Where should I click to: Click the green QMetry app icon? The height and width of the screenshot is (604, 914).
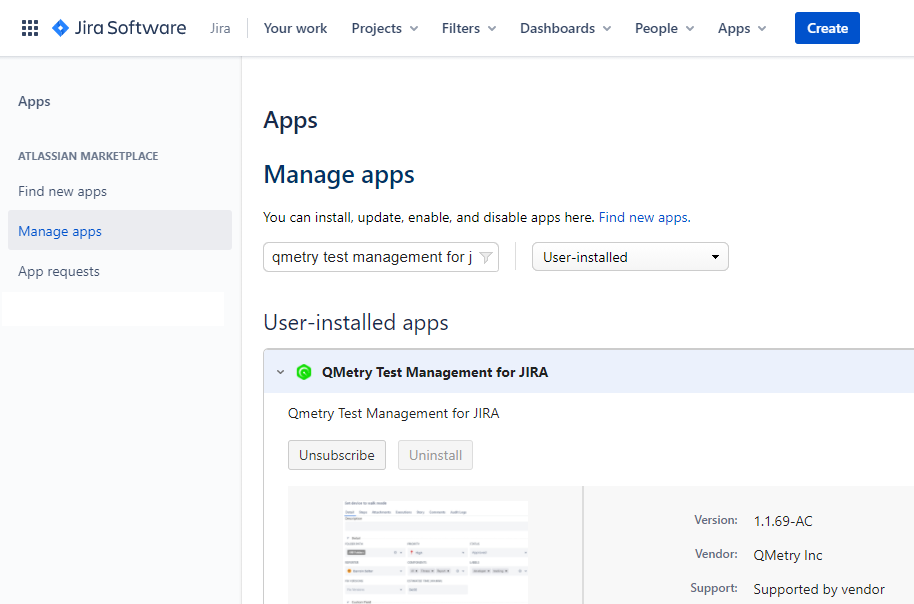304,371
